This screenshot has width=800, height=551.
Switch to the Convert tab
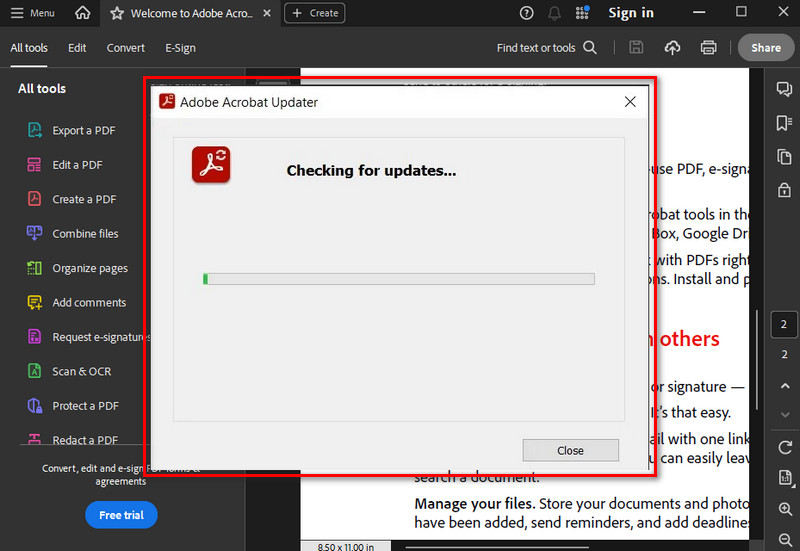126,48
